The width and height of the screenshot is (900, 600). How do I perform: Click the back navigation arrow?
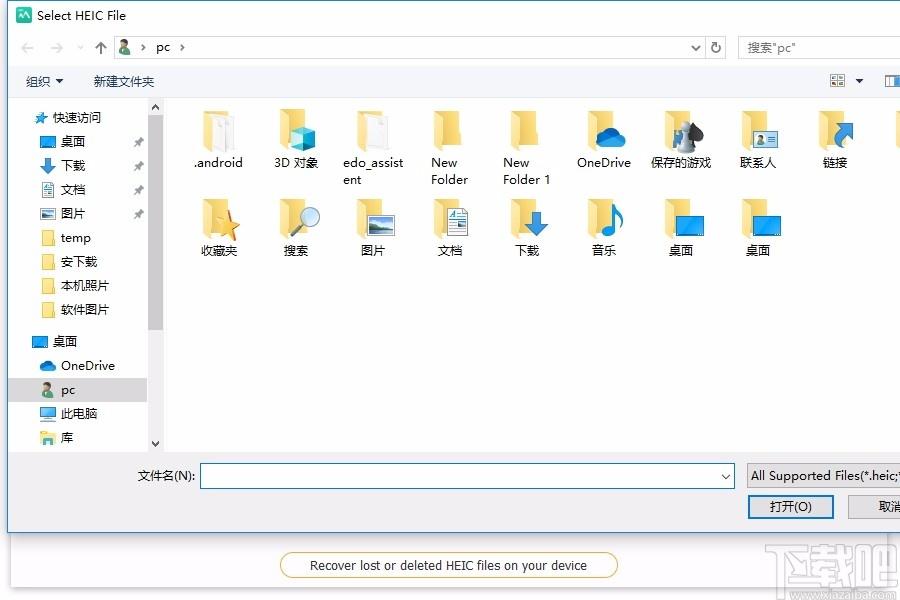point(28,48)
